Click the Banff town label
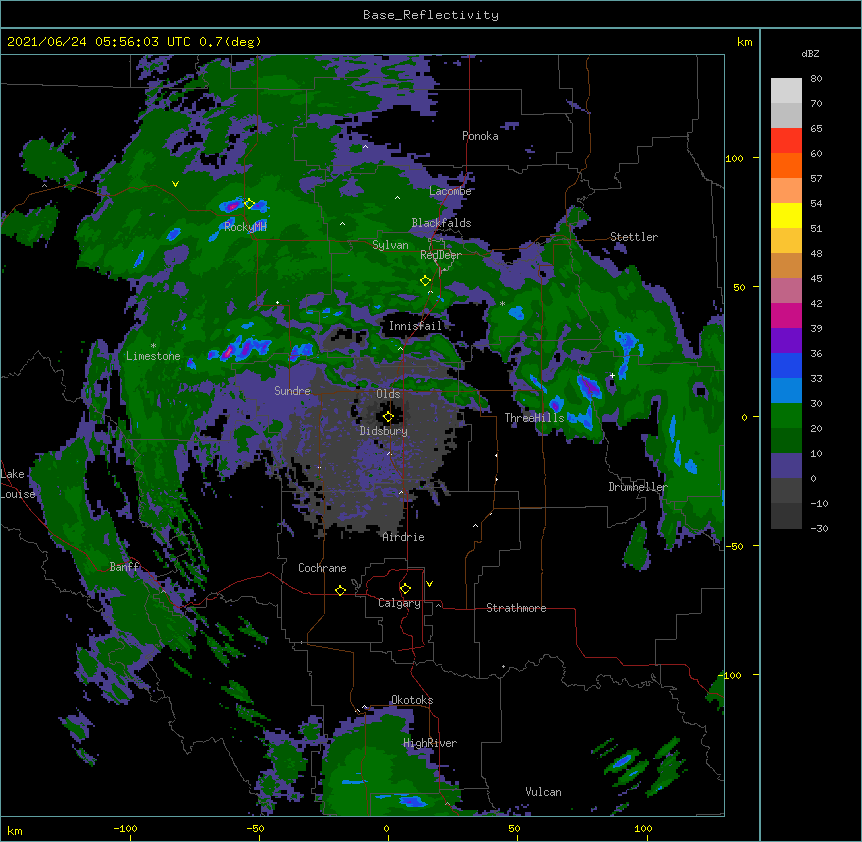 coord(124,567)
